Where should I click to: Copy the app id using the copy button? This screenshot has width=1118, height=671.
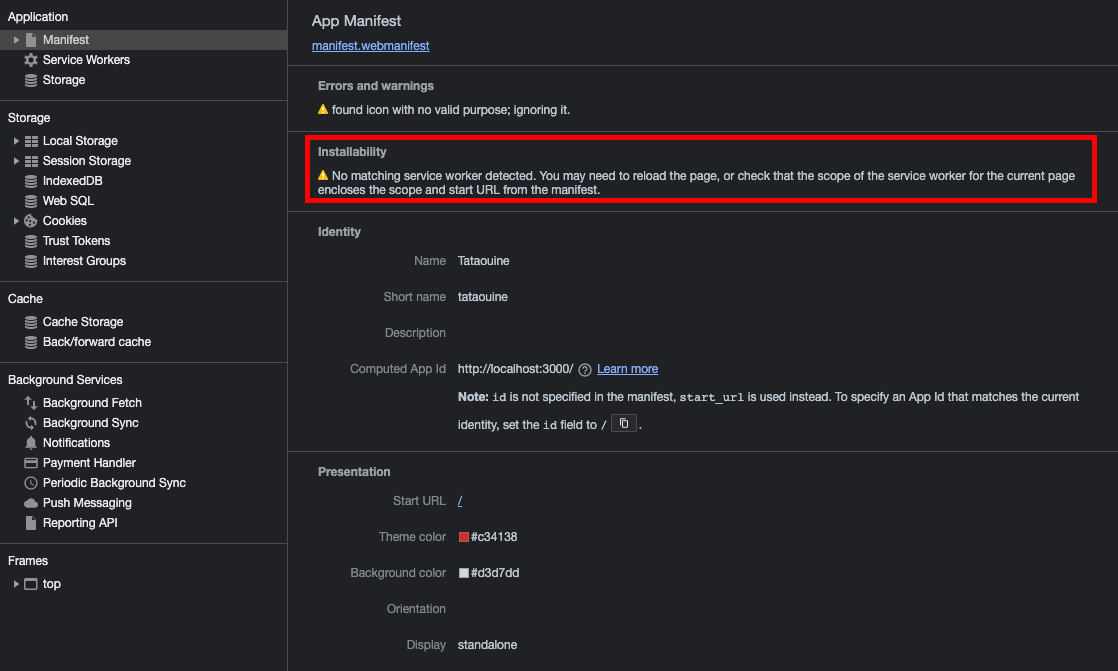click(x=623, y=423)
